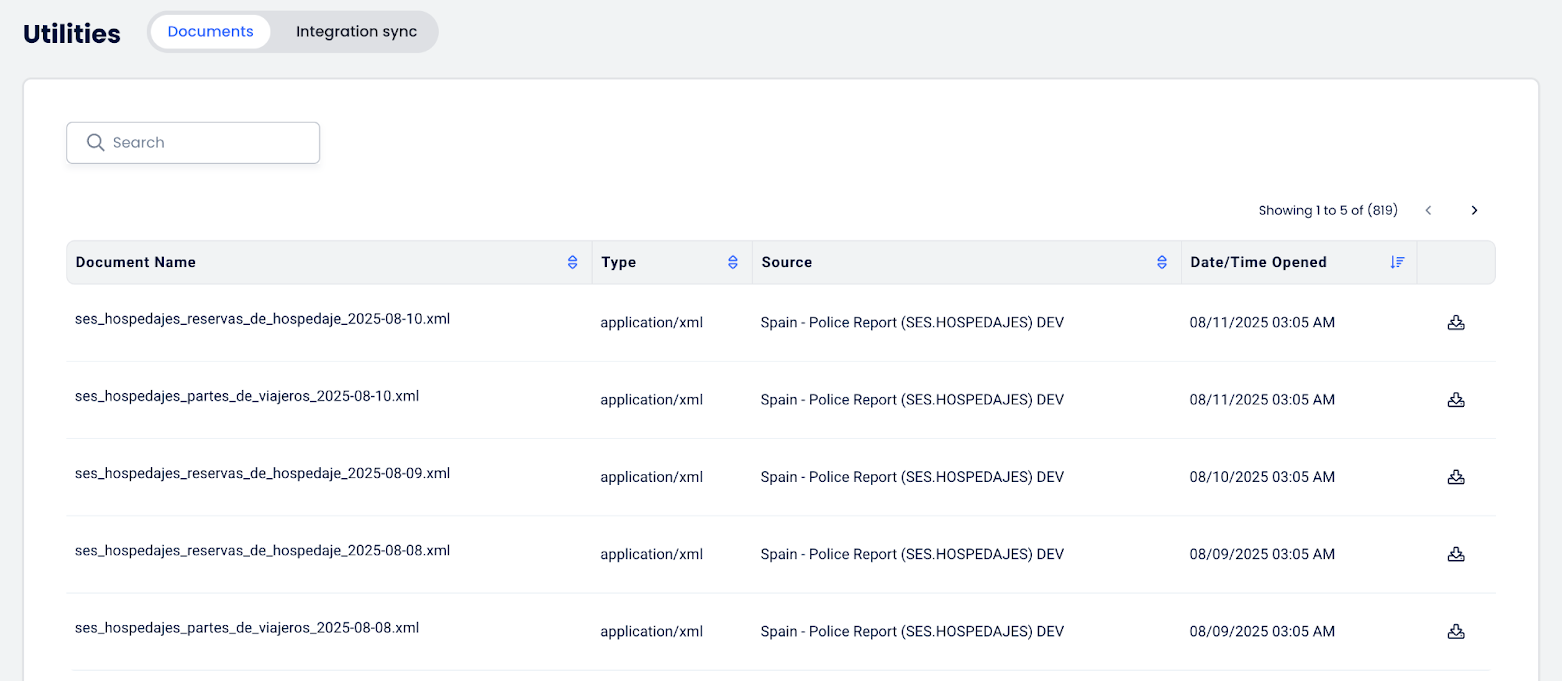Download ses_hospedajes_partes_de_viajeros_2025-08-10.xml file
Screen dimensions: 1562x681
pos(1456,400)
